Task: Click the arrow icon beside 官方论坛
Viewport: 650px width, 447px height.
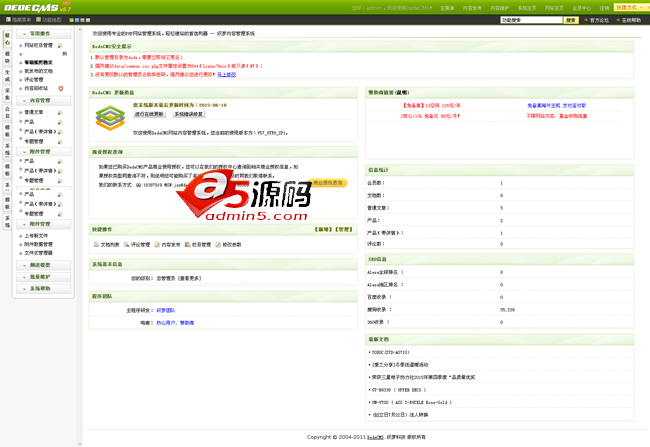Action: pos(586,20)
